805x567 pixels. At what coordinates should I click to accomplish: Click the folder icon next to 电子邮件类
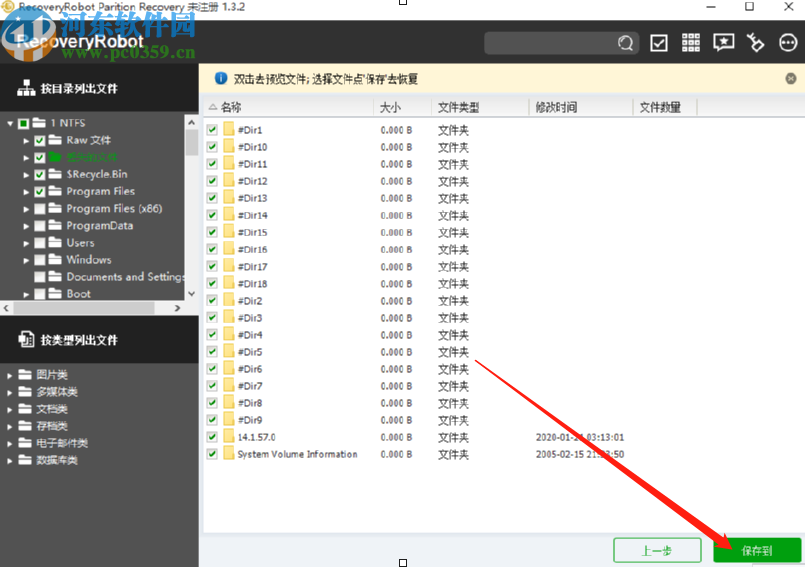25,442
